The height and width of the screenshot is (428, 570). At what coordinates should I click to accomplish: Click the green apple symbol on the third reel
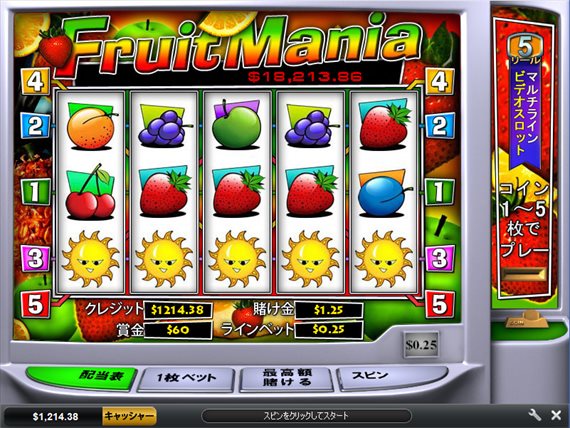point(237,124)
